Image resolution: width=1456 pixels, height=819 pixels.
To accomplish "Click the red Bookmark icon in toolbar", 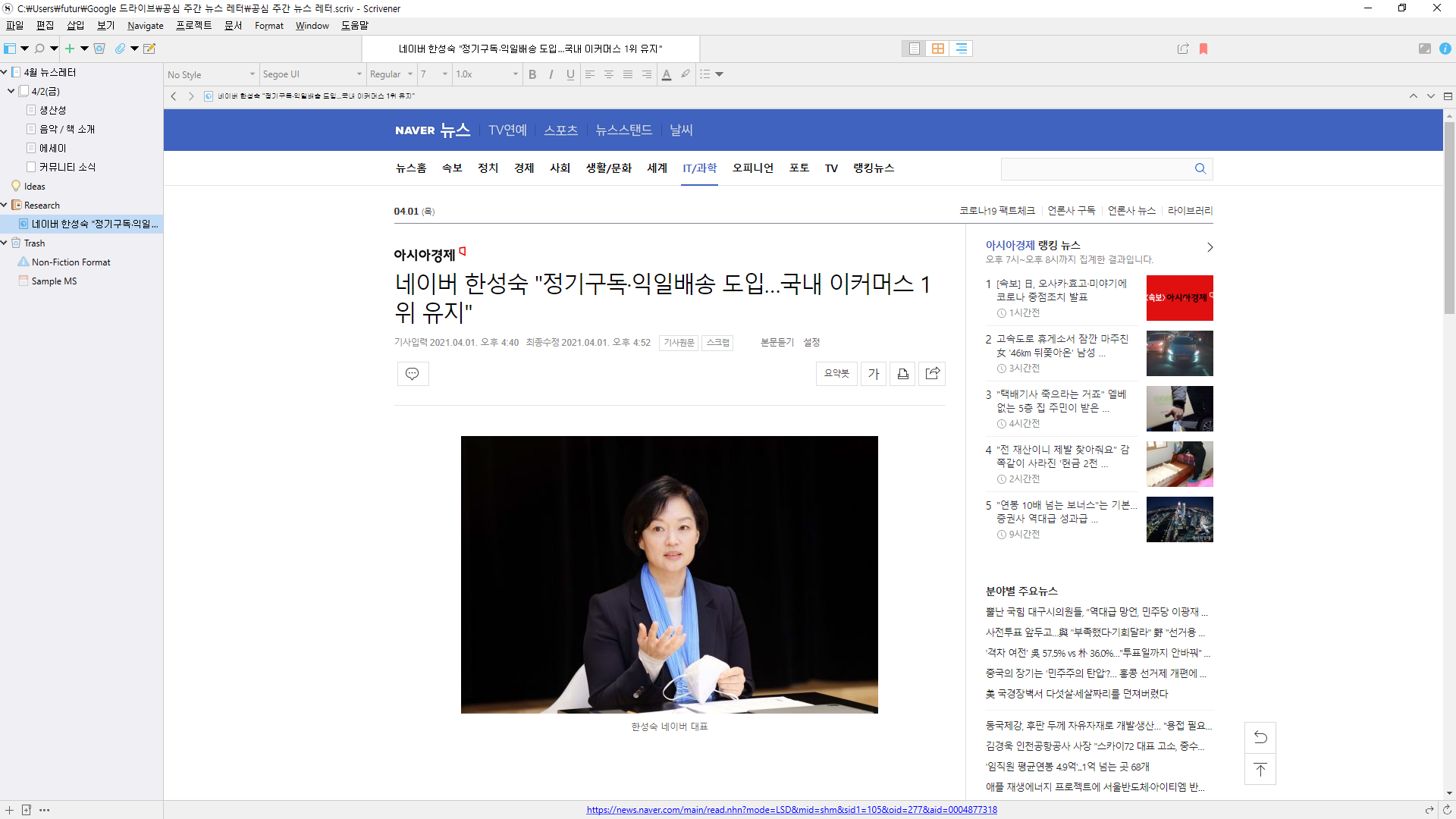I will pos(1203,49).
